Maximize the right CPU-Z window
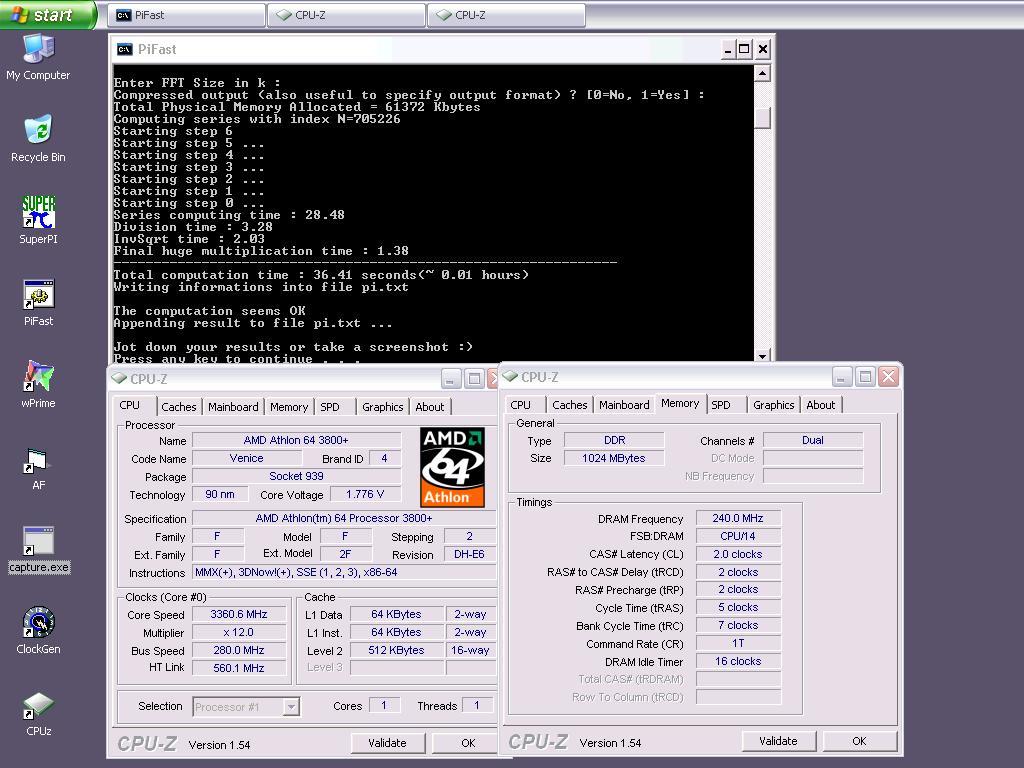 tap(865, 377)
